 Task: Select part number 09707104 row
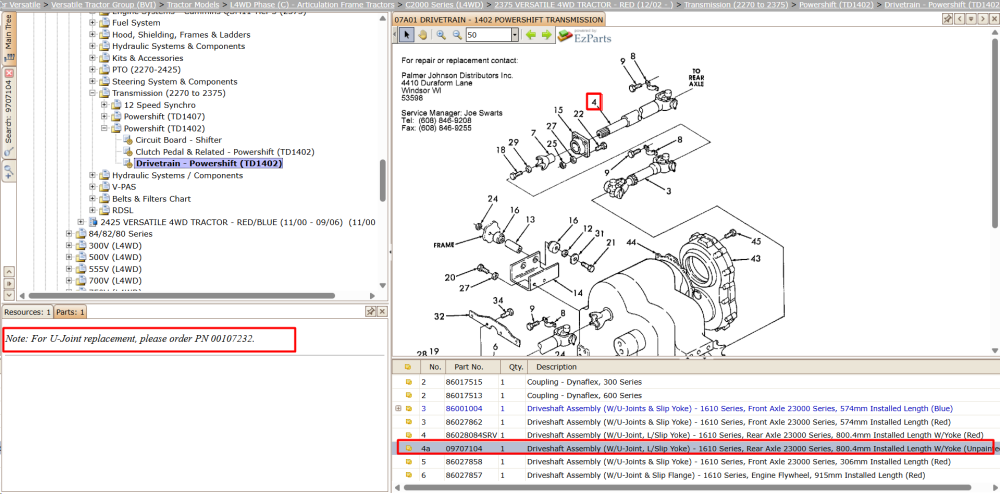695,448
